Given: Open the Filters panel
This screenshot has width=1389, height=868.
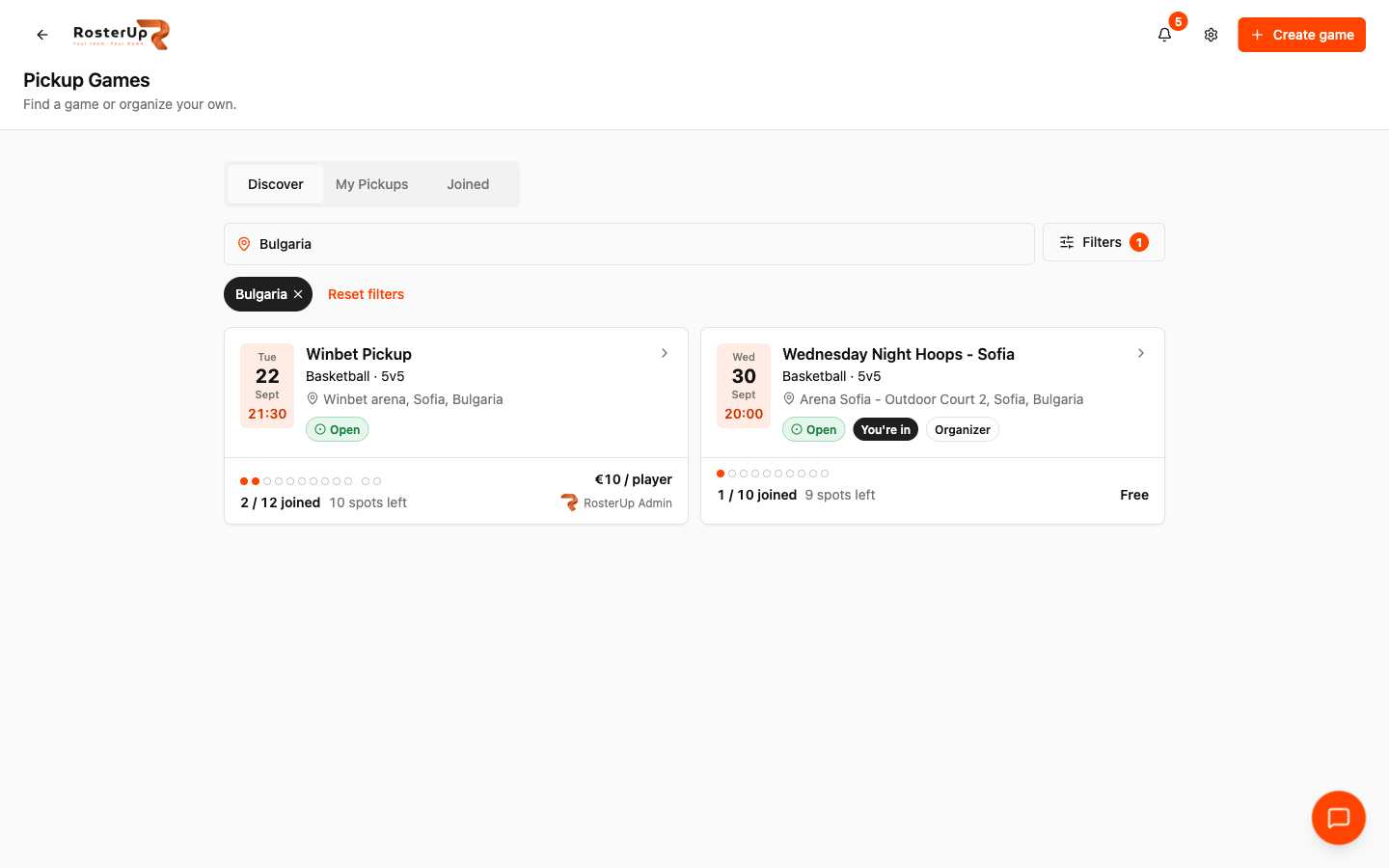Looking at the screenshot, I should tap(1103, 242).
